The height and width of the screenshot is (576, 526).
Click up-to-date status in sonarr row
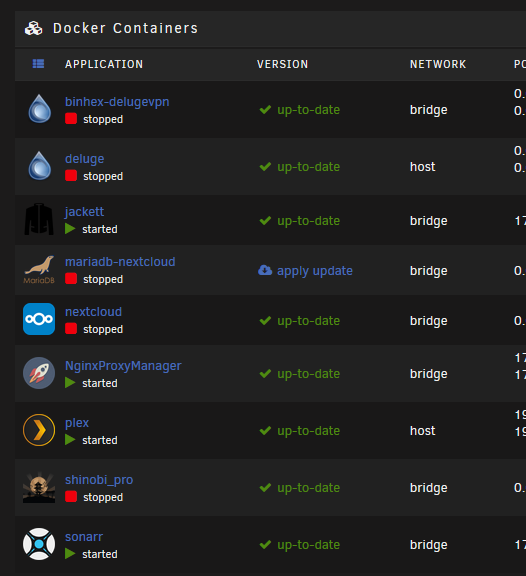pyautogui.click(x=309, y=545)
